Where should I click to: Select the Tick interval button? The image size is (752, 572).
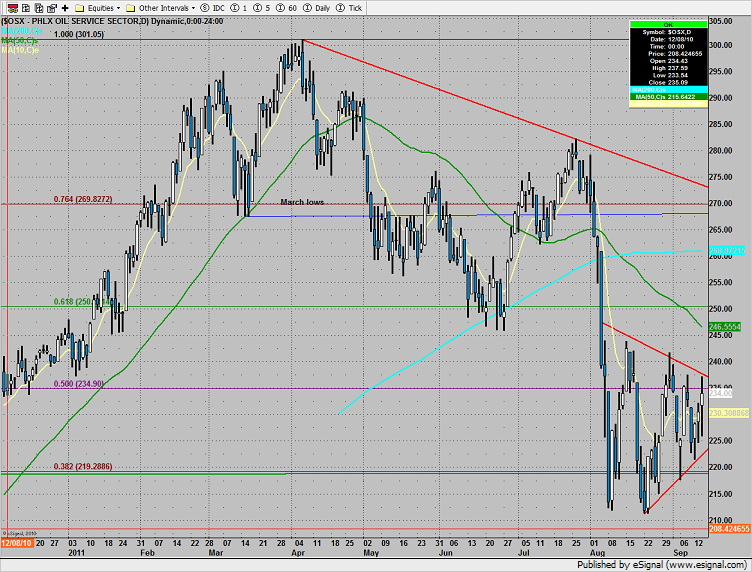[x=349, y=8]
